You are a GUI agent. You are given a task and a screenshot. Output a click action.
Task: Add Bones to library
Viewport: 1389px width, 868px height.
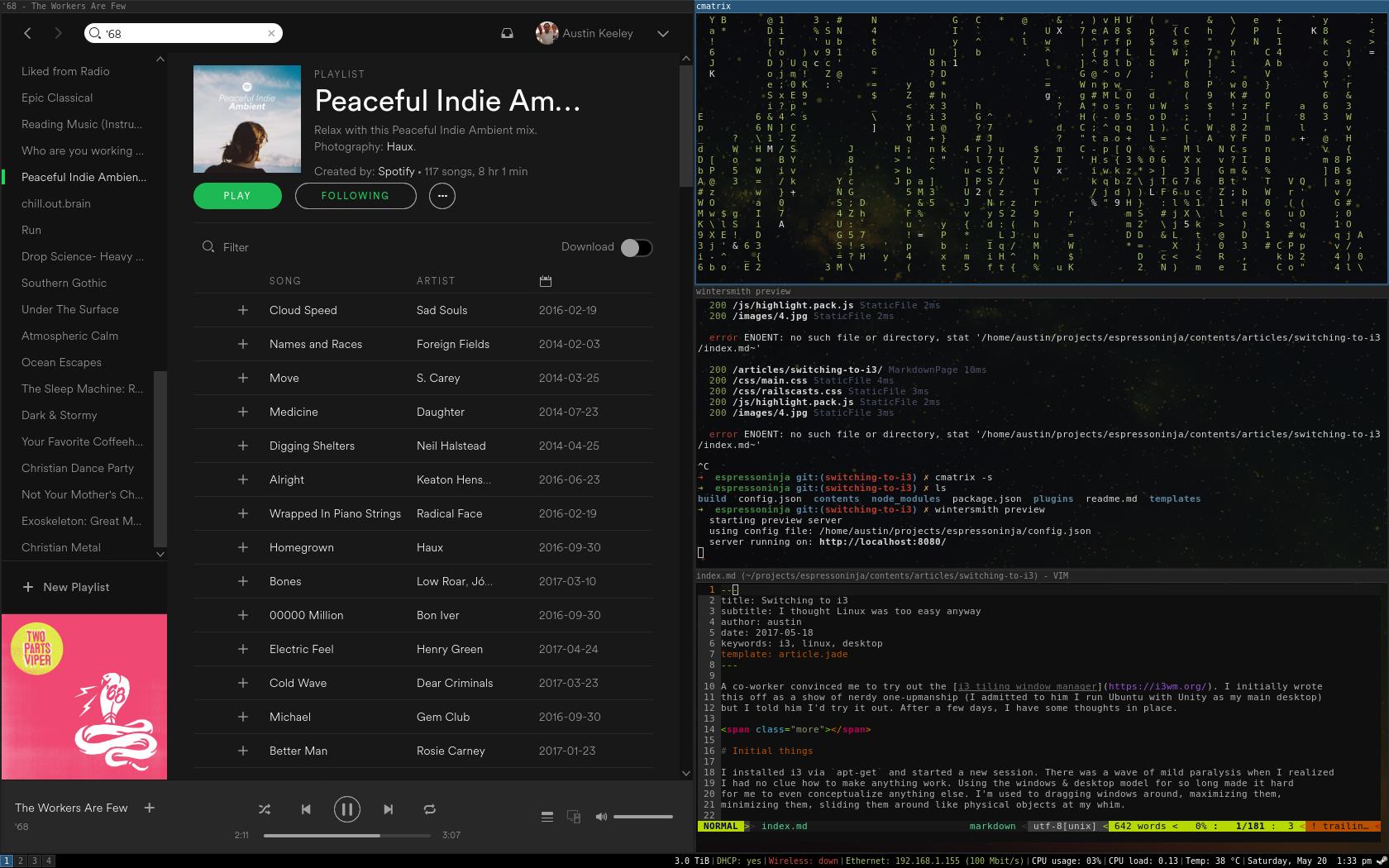(x=243, y=581)
